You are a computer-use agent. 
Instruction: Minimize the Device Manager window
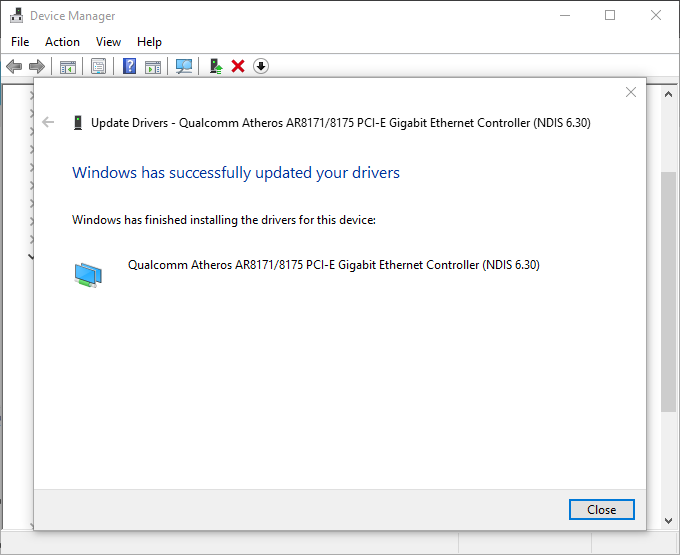pyautogui.click(x=565, y=15)
